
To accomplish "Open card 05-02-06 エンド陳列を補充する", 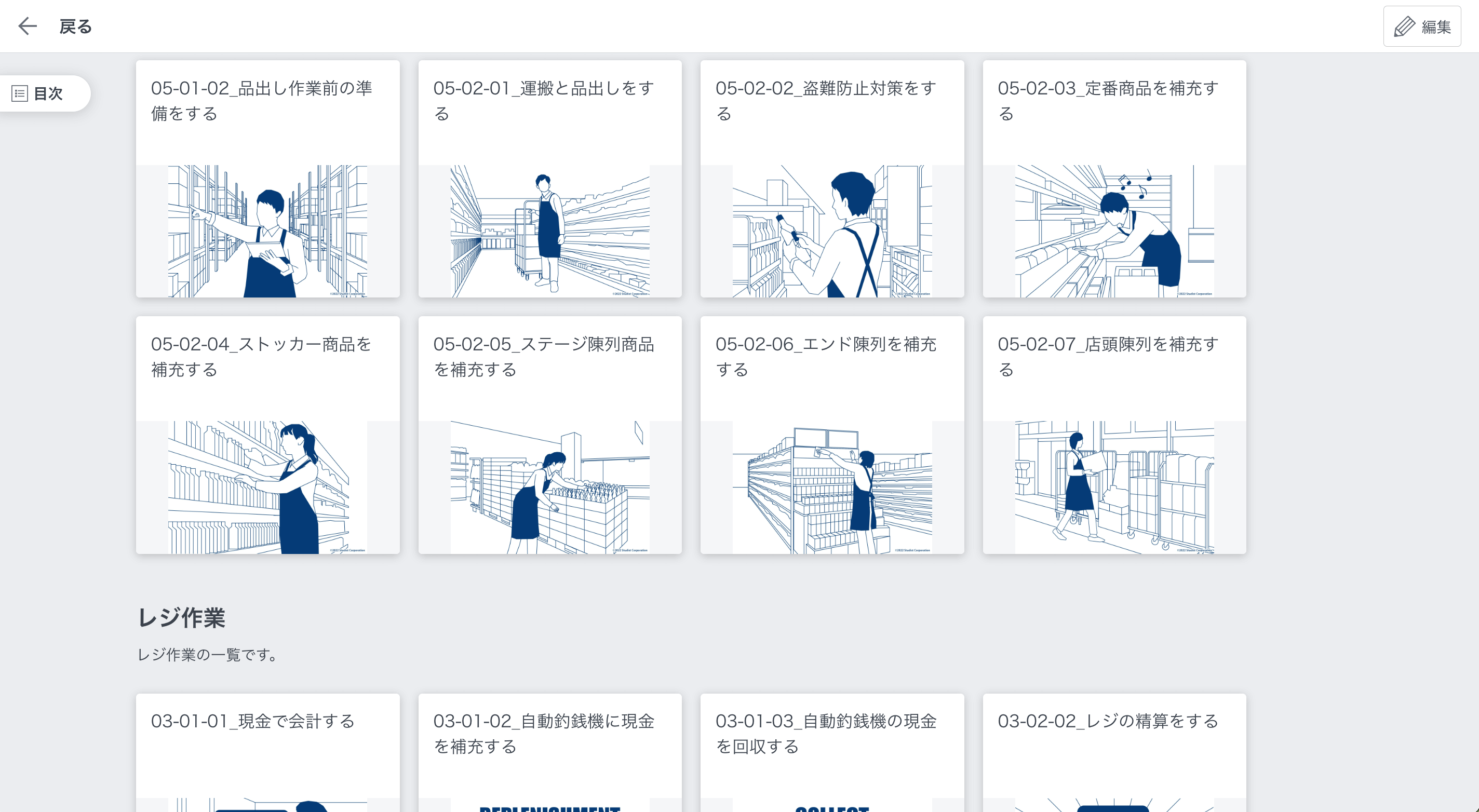I will pyautogui.click(x=832, y=435).
